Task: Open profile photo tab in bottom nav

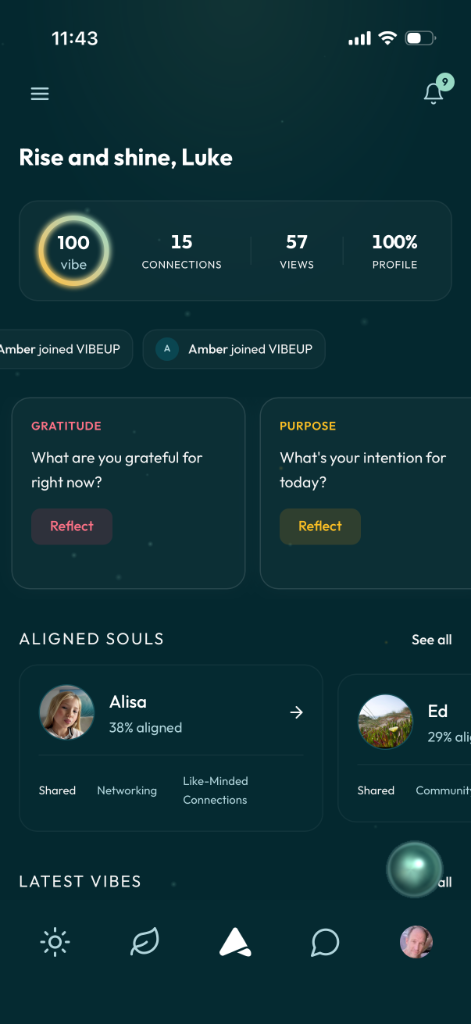Action: point(416,942)
